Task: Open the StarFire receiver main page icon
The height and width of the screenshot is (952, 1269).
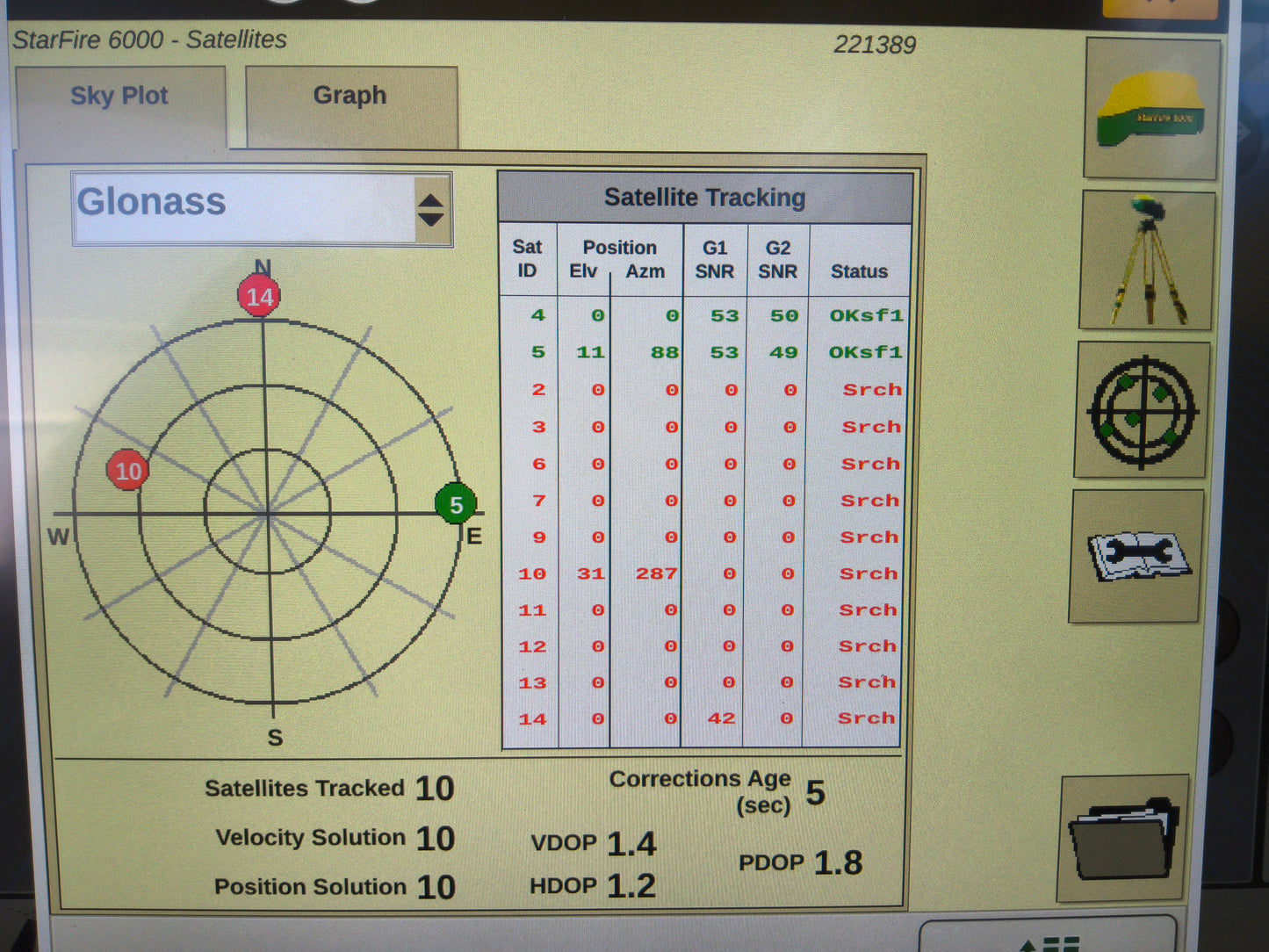Action: tap(1151, 109)
